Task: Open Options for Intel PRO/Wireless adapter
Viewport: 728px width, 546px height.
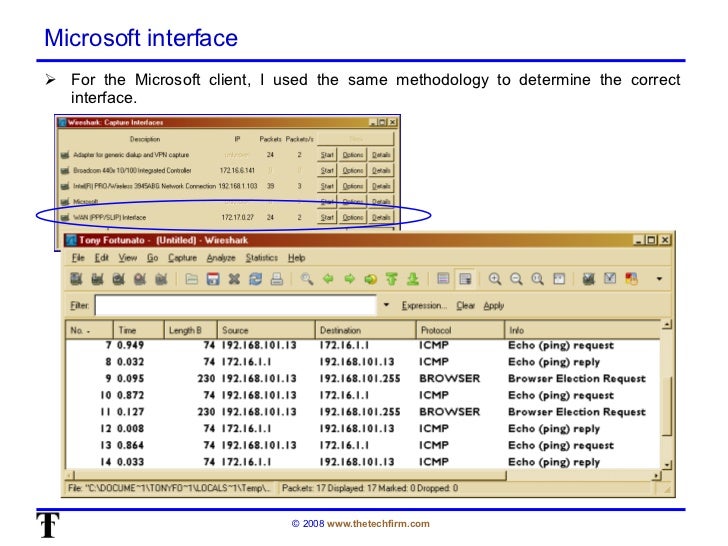Action: point(352,186)
